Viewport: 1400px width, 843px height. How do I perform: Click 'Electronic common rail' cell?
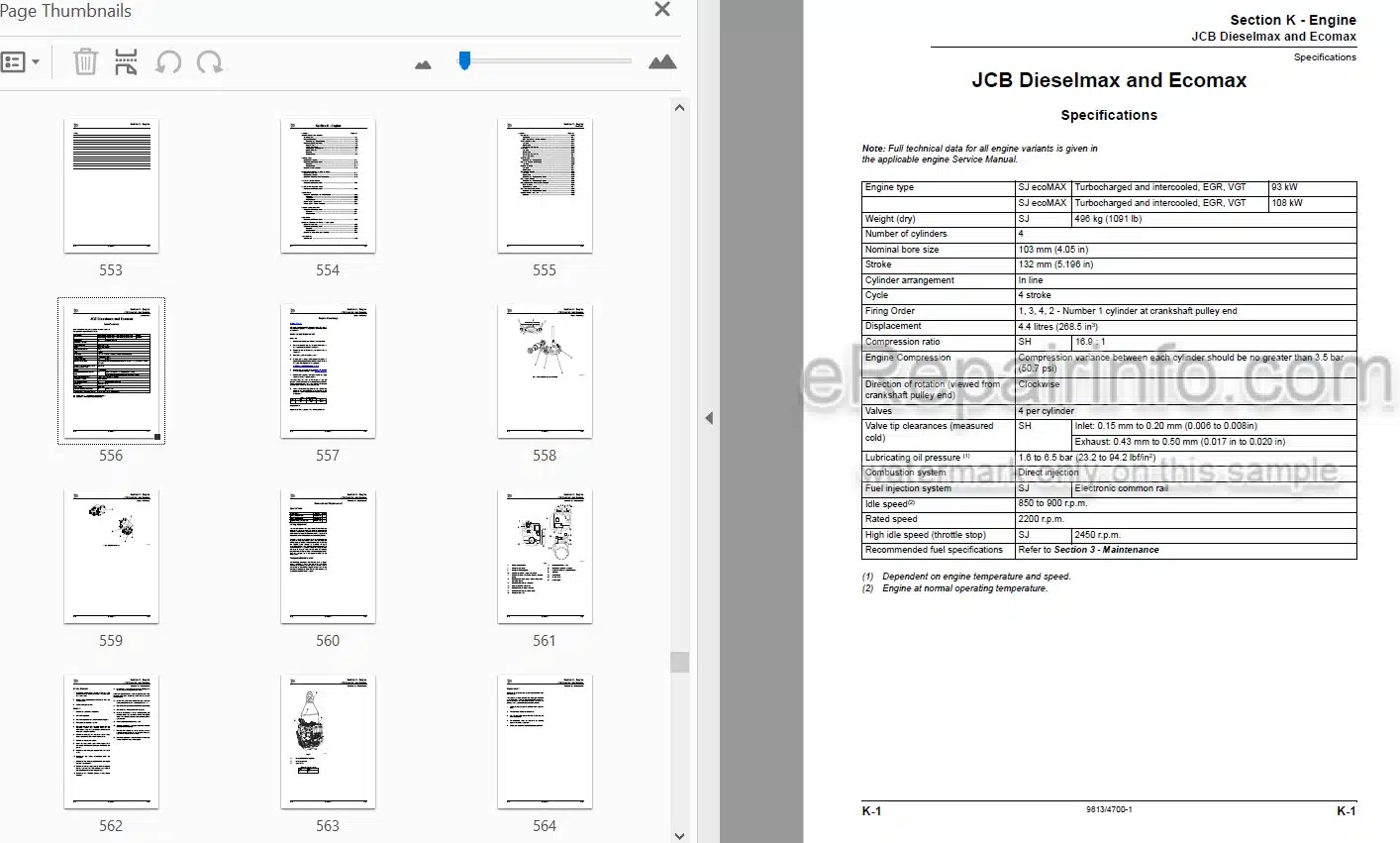click(1121, 488)
